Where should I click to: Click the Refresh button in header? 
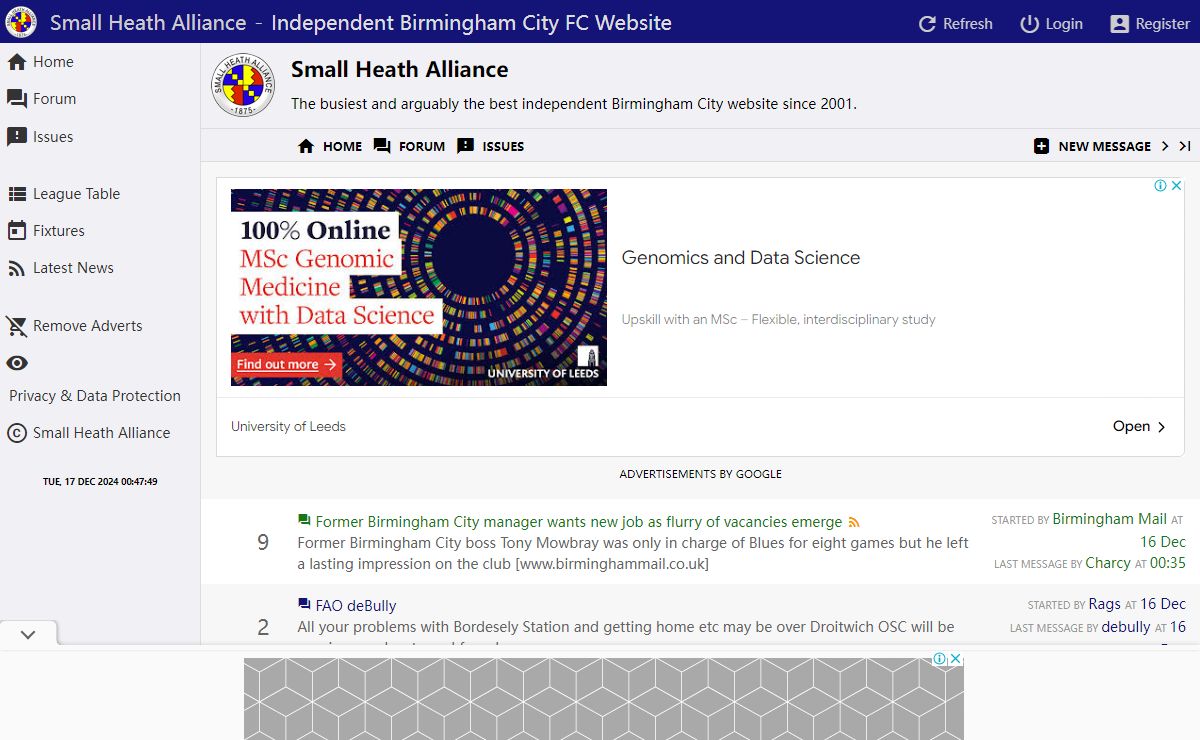click(x=955, y=23)
